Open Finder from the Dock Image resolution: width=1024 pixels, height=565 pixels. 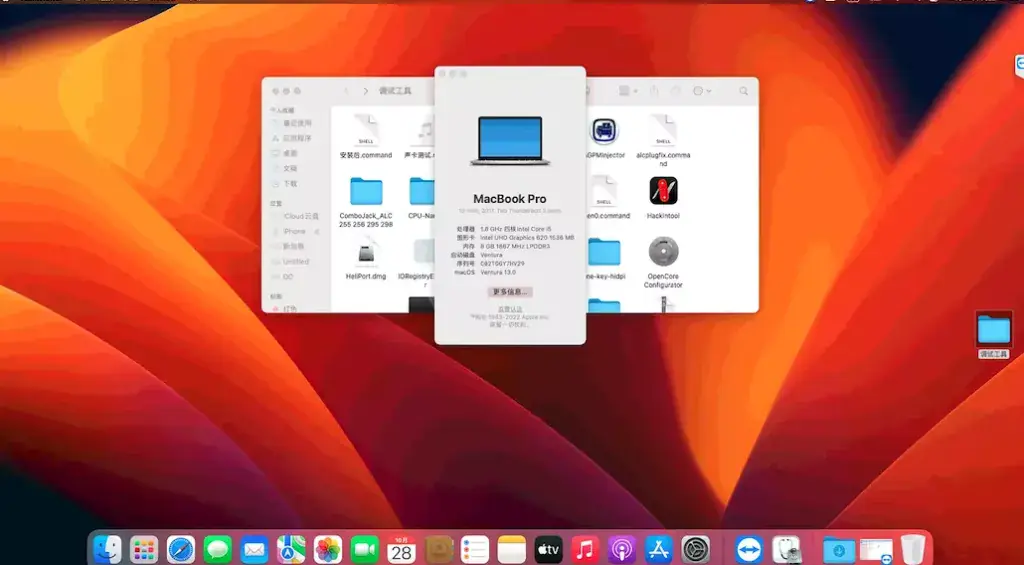(108, 550)
